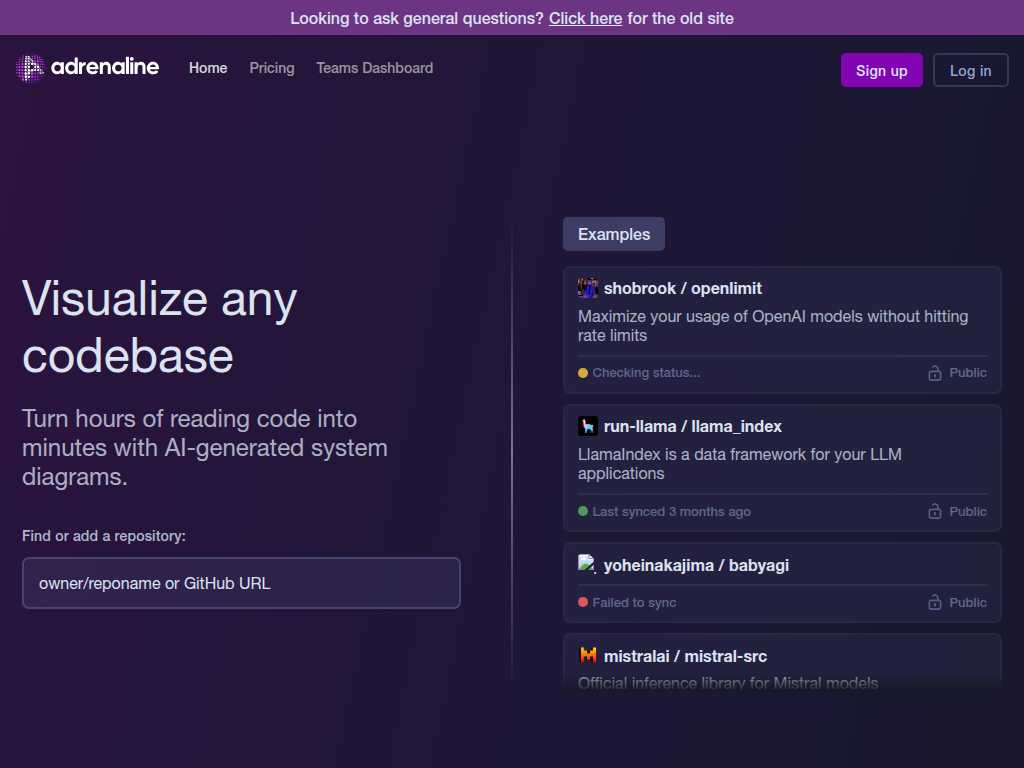Open the run-llama avatar icon
Screen dimensions: 1024x768
click(x=588, y=426)
